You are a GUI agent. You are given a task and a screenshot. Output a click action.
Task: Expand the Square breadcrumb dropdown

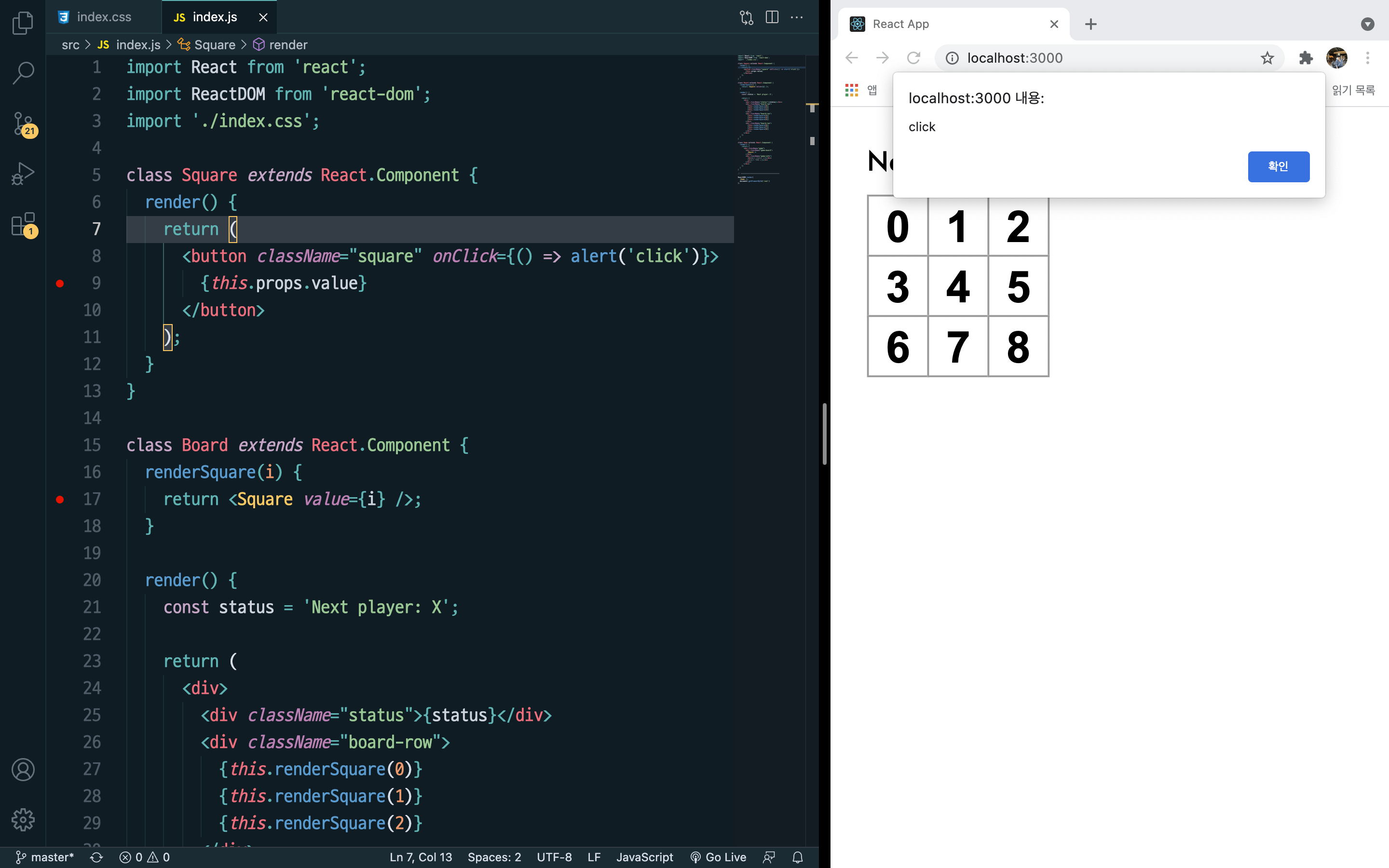[x=214, y=45]
